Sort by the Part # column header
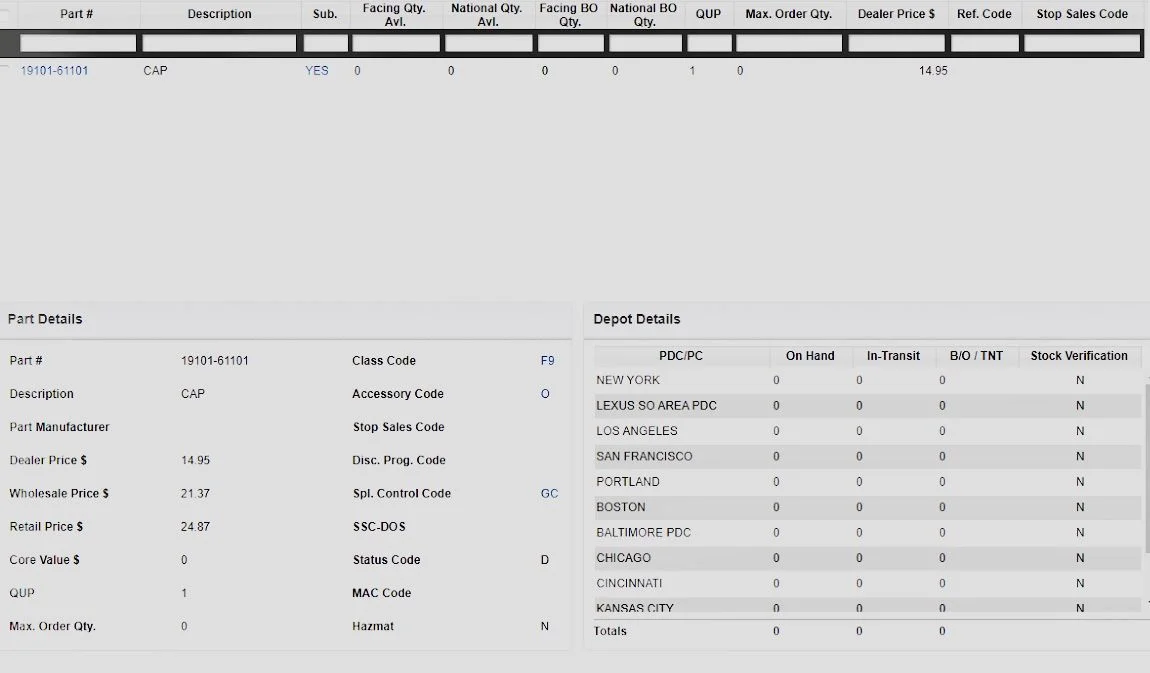This screenshot has height=673, width=1150. 77,15
